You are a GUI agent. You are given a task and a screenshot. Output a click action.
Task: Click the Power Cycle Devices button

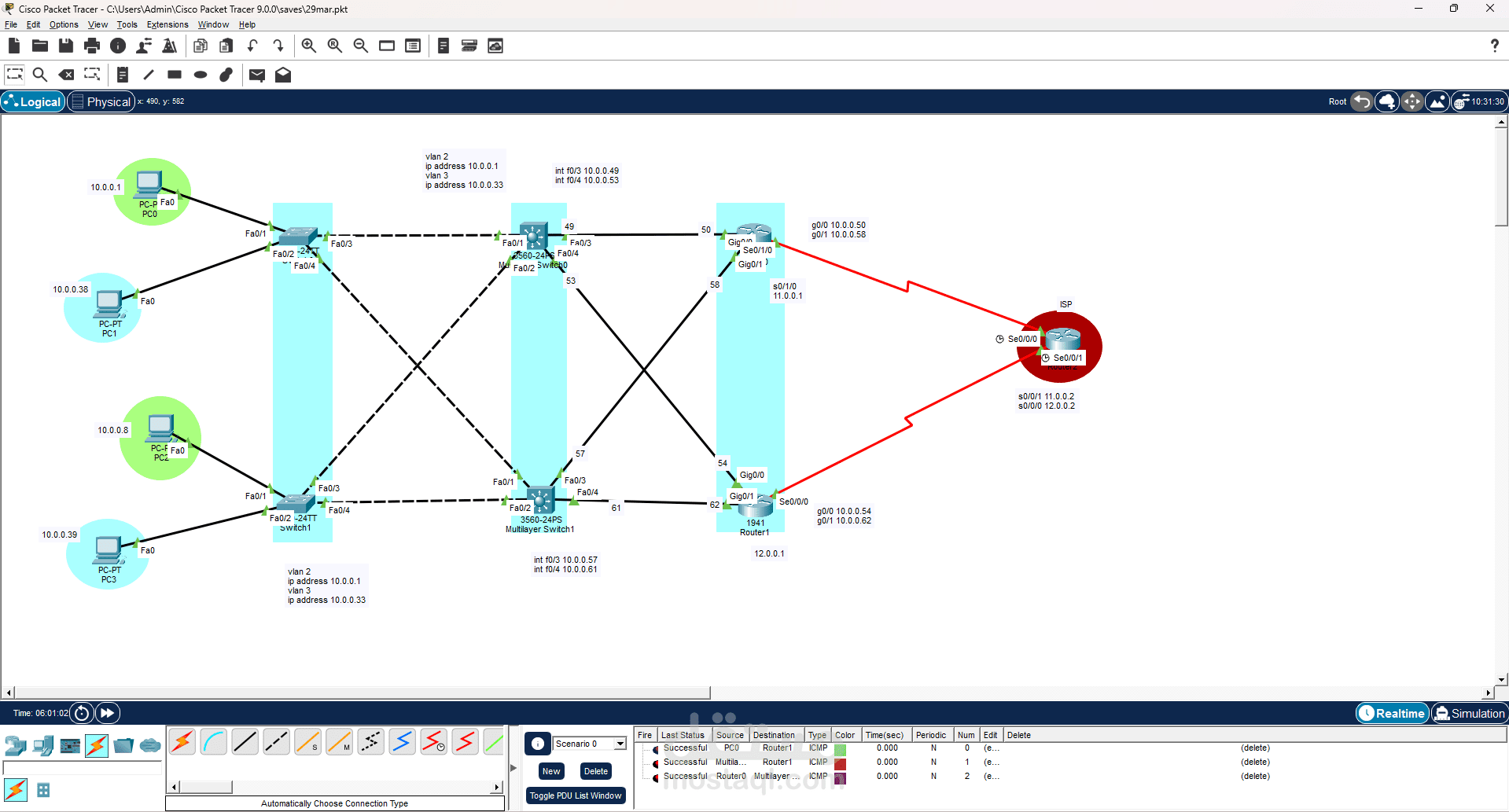click(x=82, y=713)
